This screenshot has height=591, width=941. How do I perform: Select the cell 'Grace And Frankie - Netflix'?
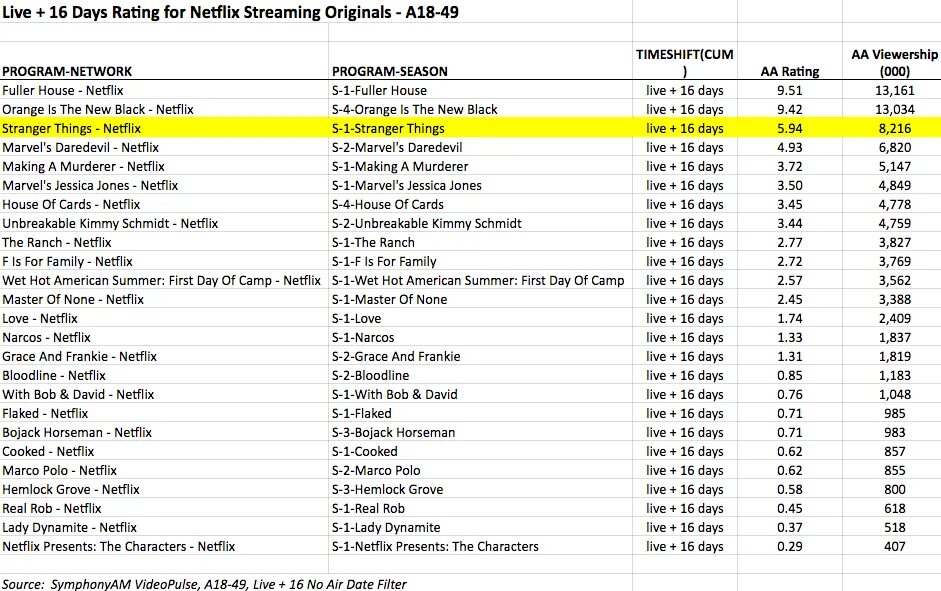(79, 356)
